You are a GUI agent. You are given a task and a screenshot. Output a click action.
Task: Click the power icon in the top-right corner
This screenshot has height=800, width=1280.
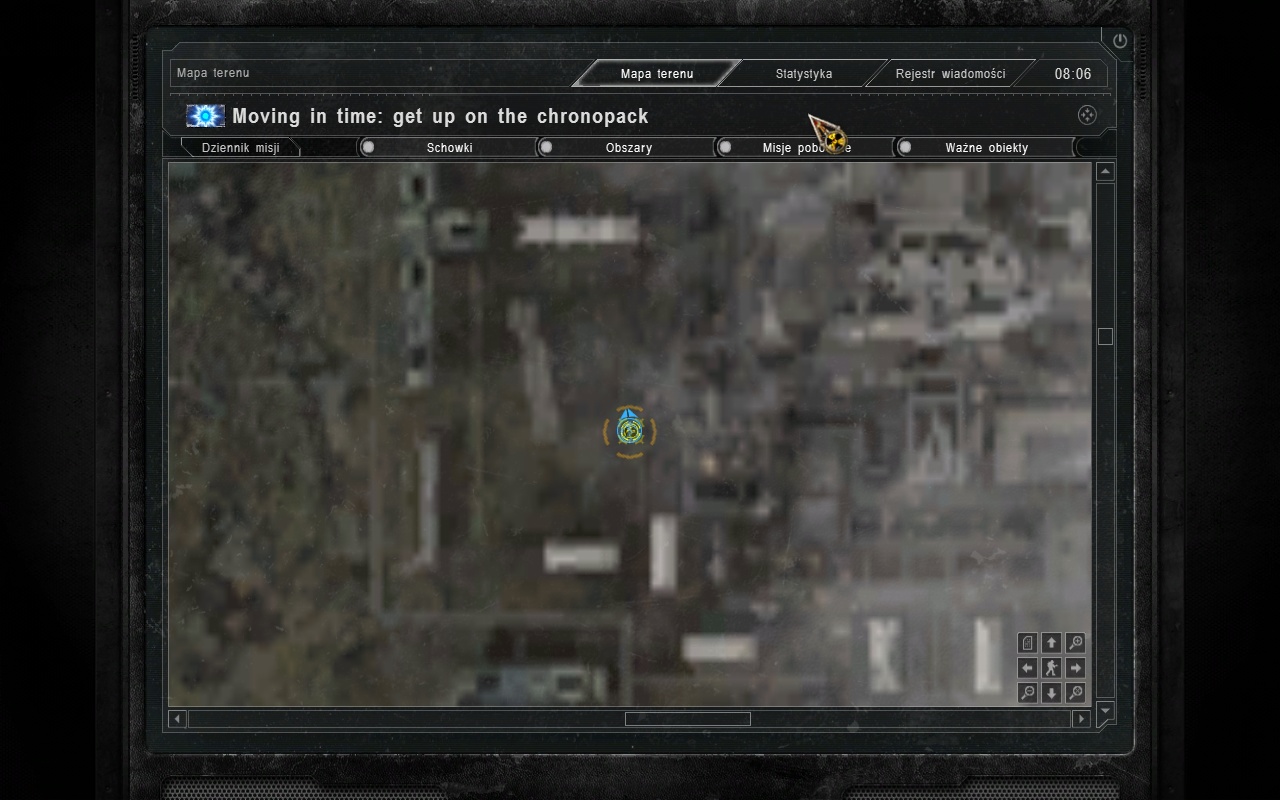1120,41
